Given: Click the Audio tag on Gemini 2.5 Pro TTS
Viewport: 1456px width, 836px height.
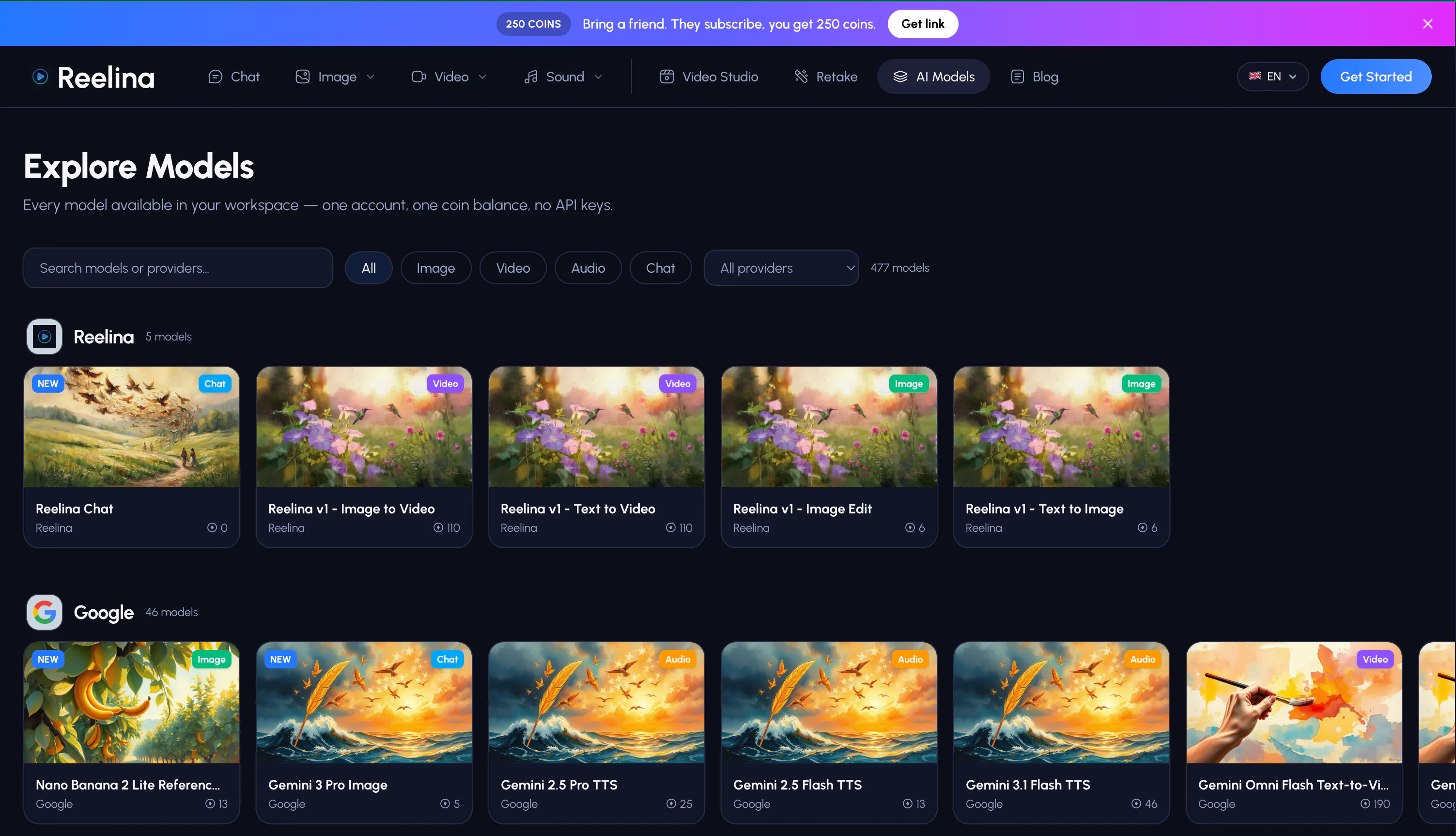Looking at the screenshot, I should tap(678, 659).
